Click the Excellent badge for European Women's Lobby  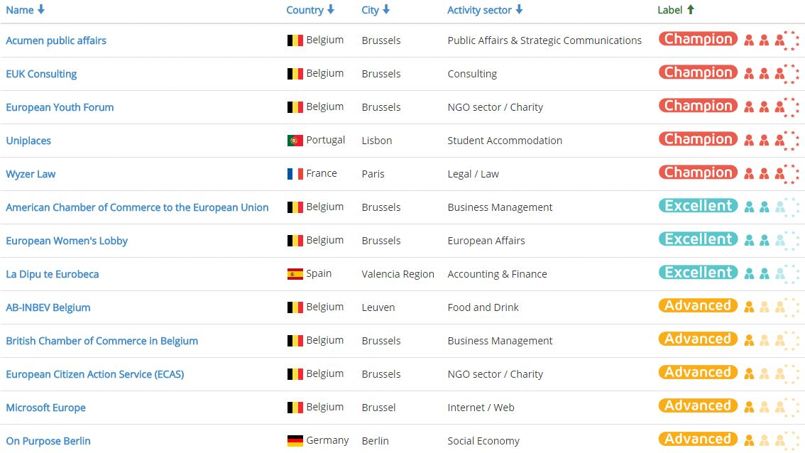pos(698,239)
